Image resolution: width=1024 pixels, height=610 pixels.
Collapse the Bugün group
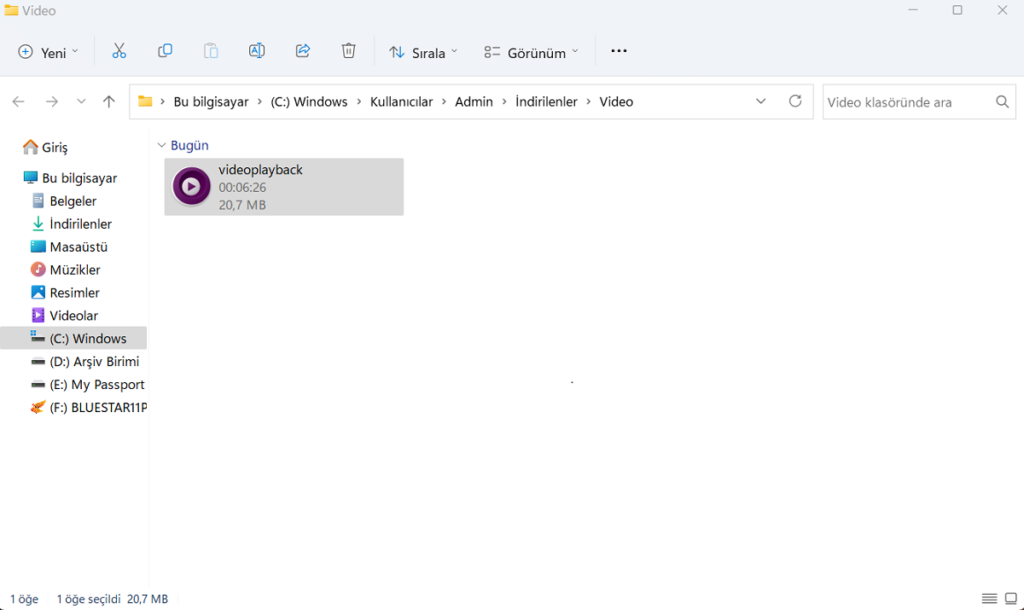162,146
